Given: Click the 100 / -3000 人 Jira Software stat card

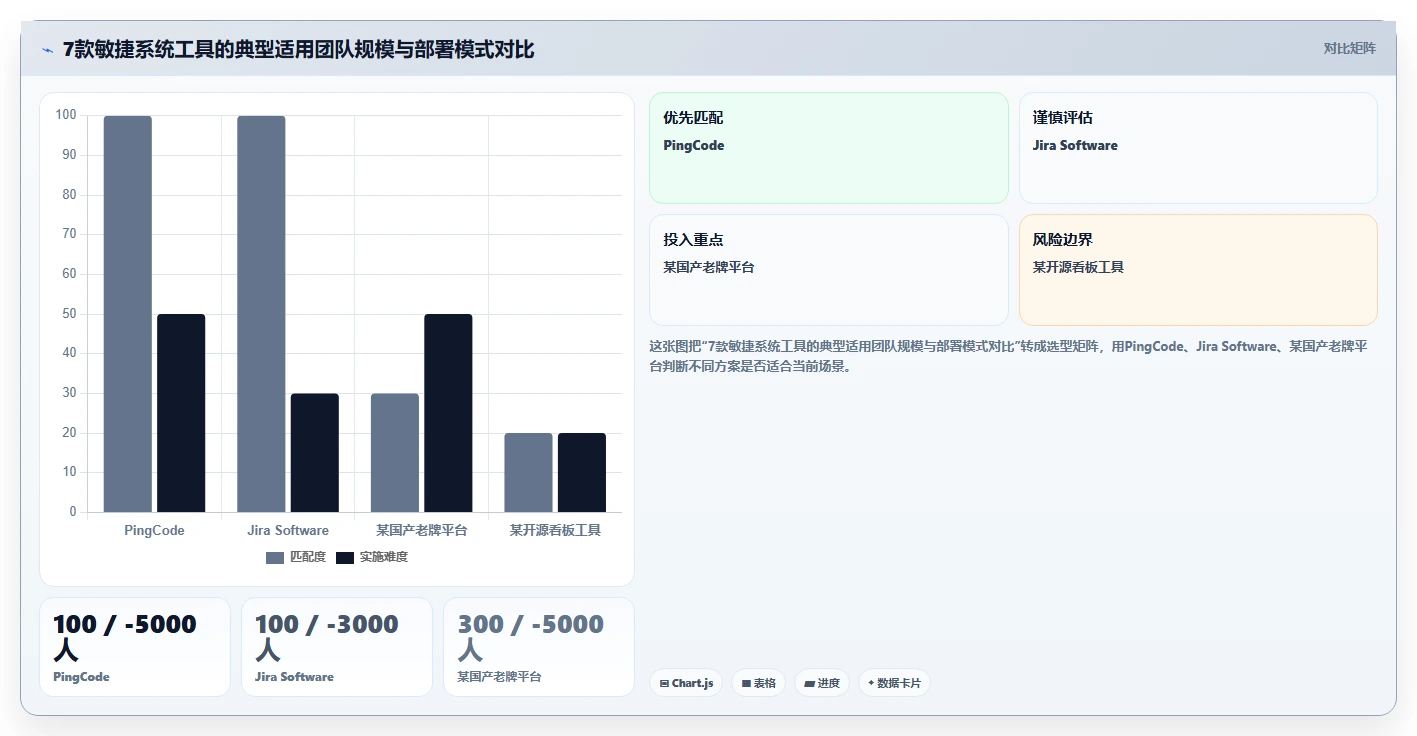Looking at the screenshot, I should (337, 647).
